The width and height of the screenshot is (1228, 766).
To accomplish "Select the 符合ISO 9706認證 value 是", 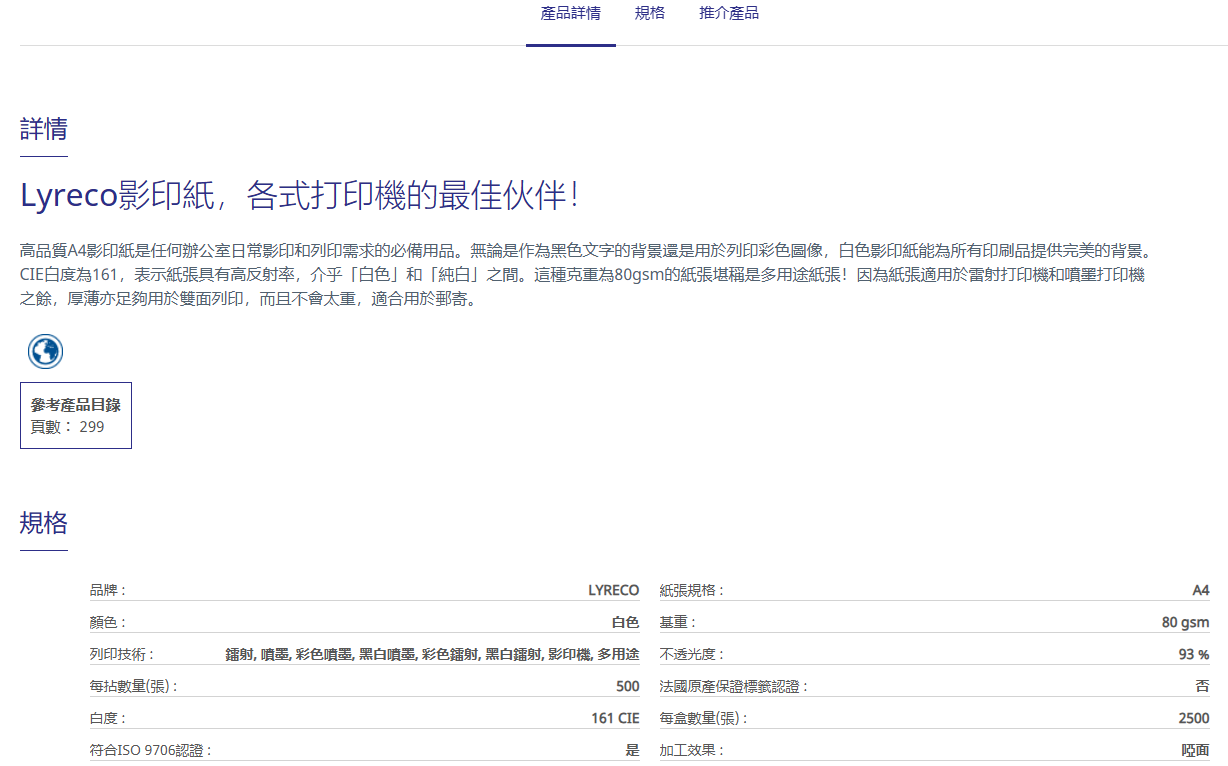I will click(632, 751).
